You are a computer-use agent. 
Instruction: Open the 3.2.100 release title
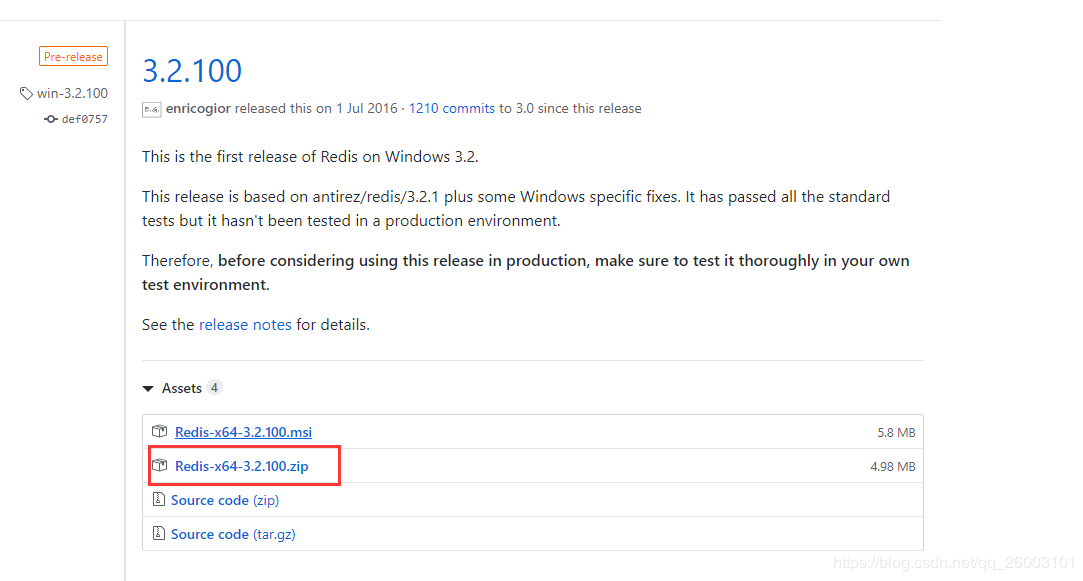(192, 70)
